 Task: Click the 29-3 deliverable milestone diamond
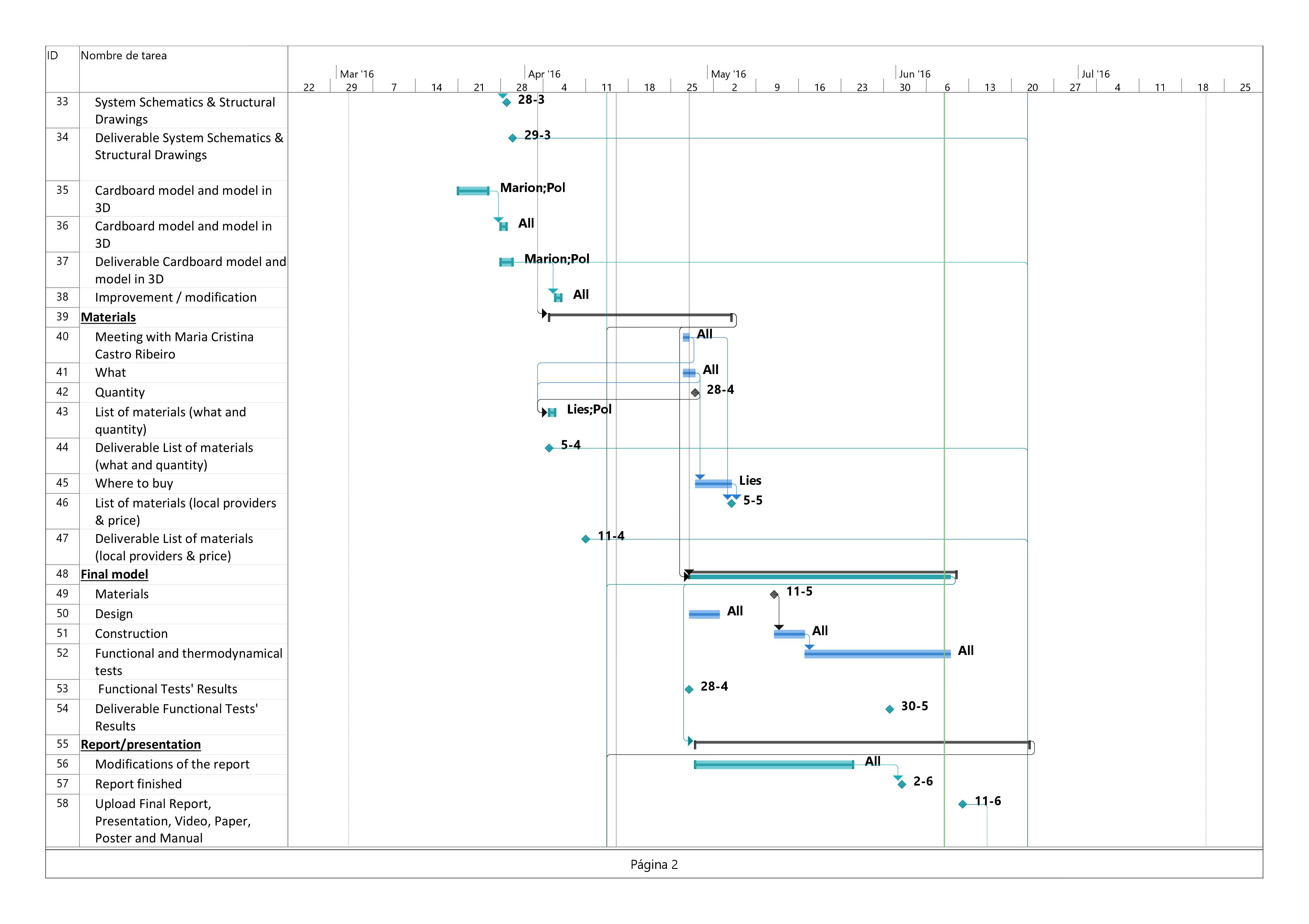coord(512,138)
